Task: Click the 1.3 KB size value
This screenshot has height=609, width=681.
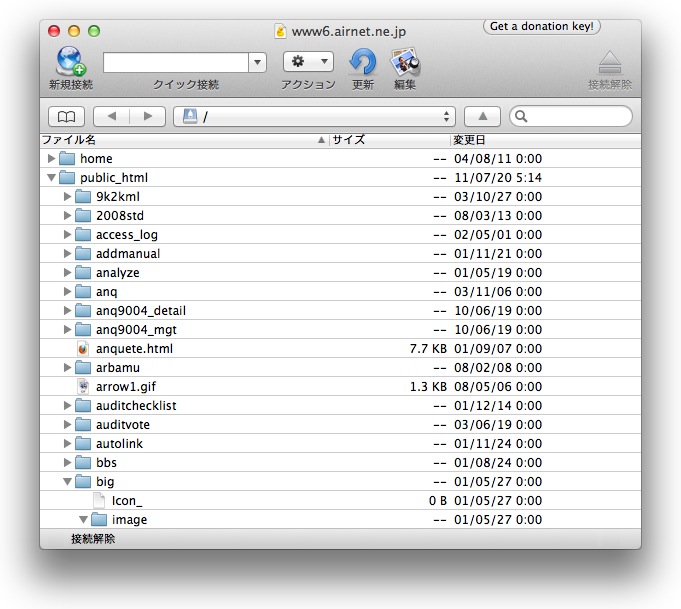Action: pyautogui.click(x=428, y=387)
